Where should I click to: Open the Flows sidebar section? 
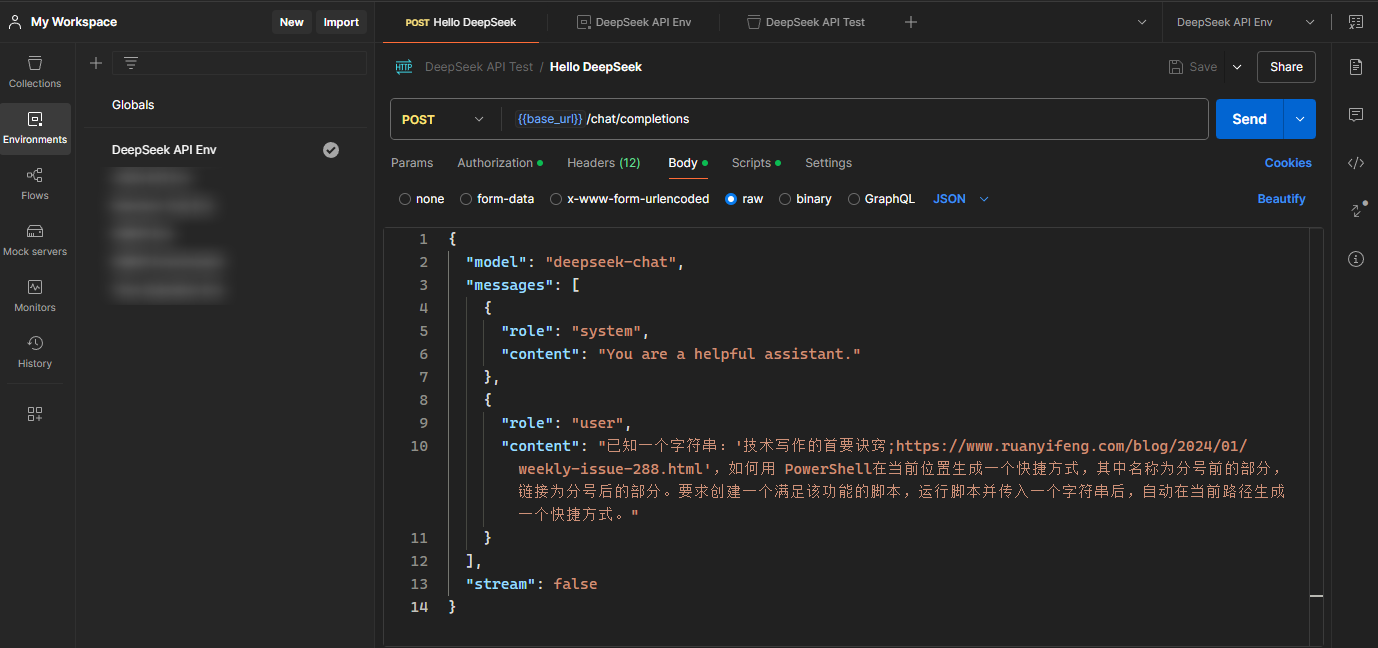[35, 184]
